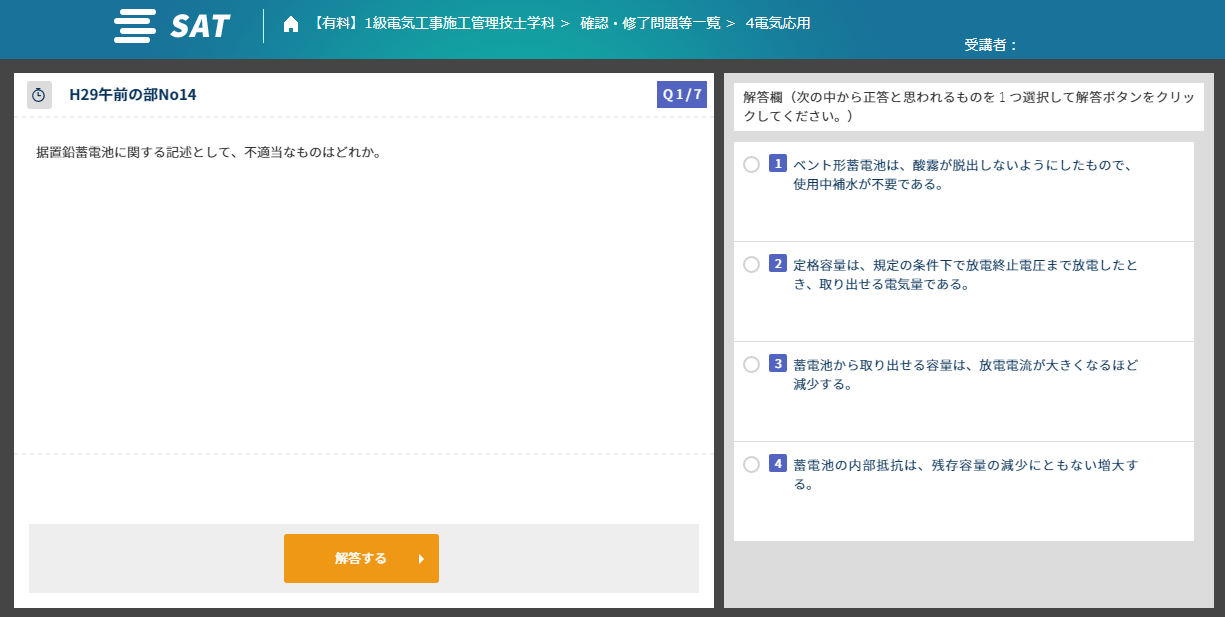This screenshot has width=1225, height=617.
Task: Click question text 据置鉛蓄電池に関する記述
Action: pos(210,153)
